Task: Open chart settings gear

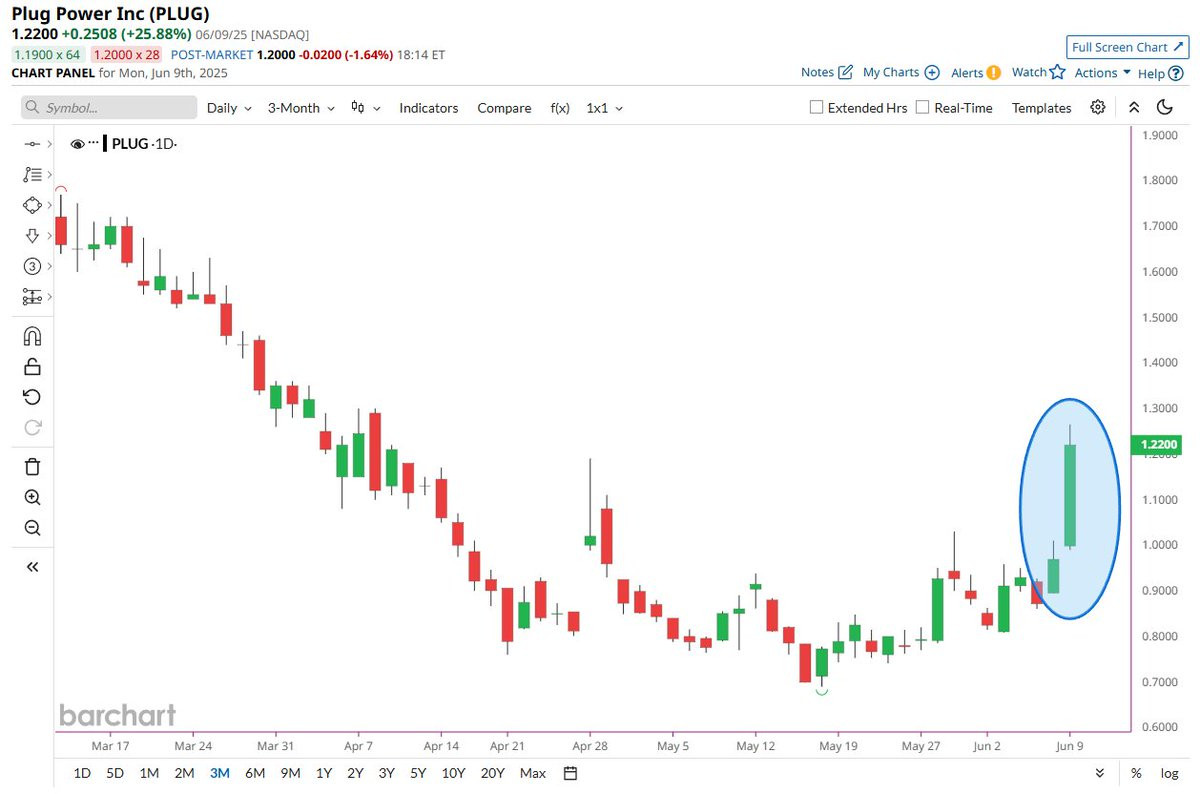Action: [1098, 107]
